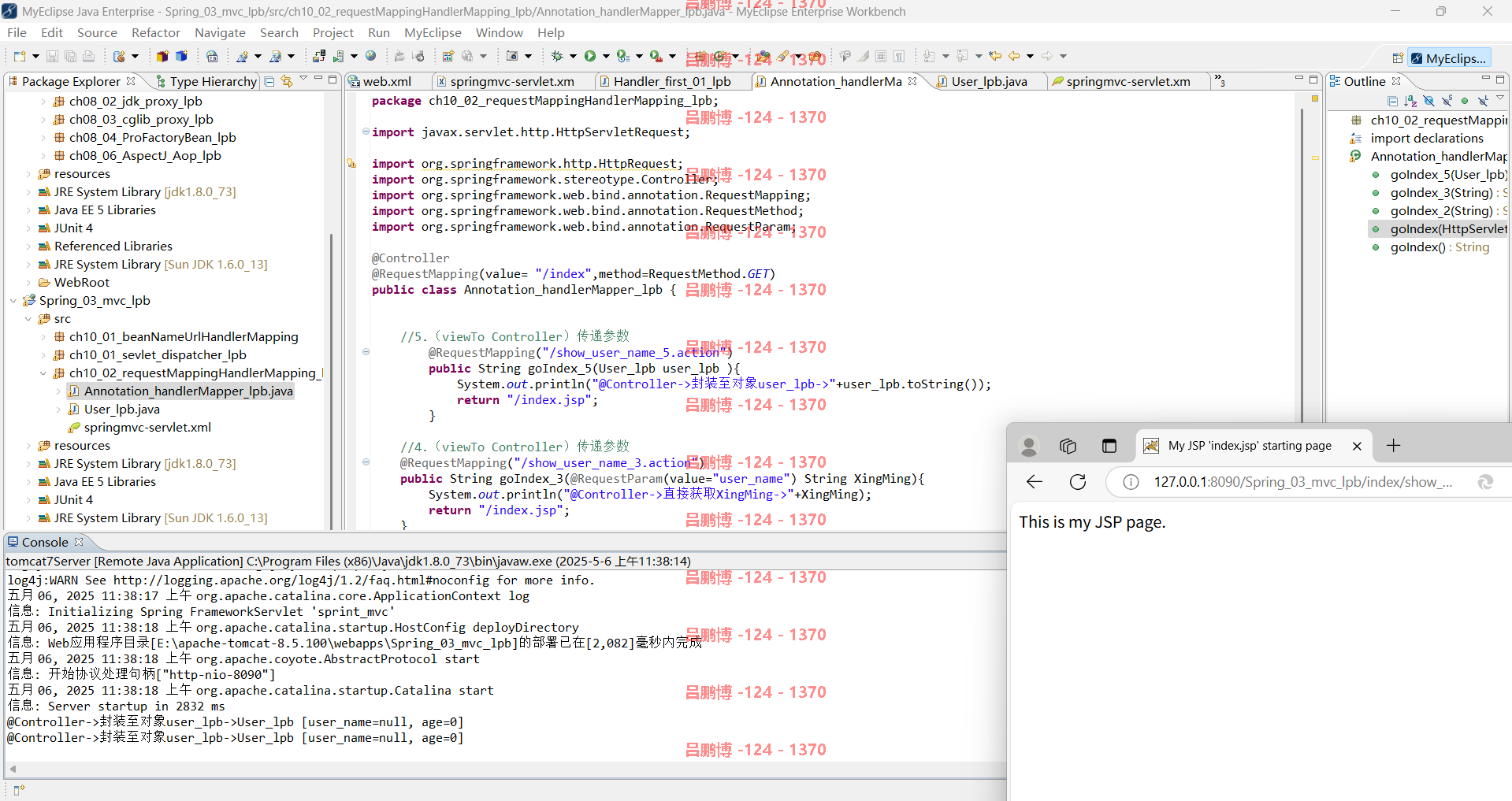Click the Forward navigation arrow in toolbar
Image resolution: width=1512 pixels, height=801 pixels.
(x=1047, y=56)
